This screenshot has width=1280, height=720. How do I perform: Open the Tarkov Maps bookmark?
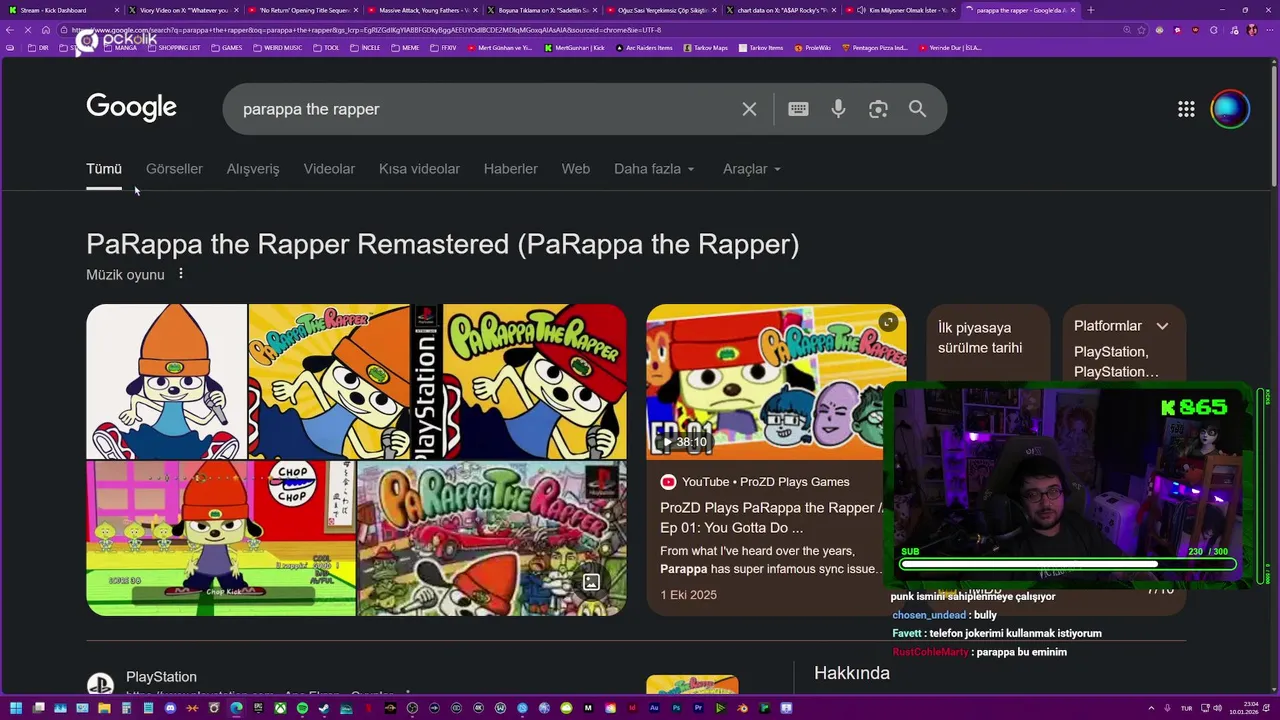tap(706, 48)
